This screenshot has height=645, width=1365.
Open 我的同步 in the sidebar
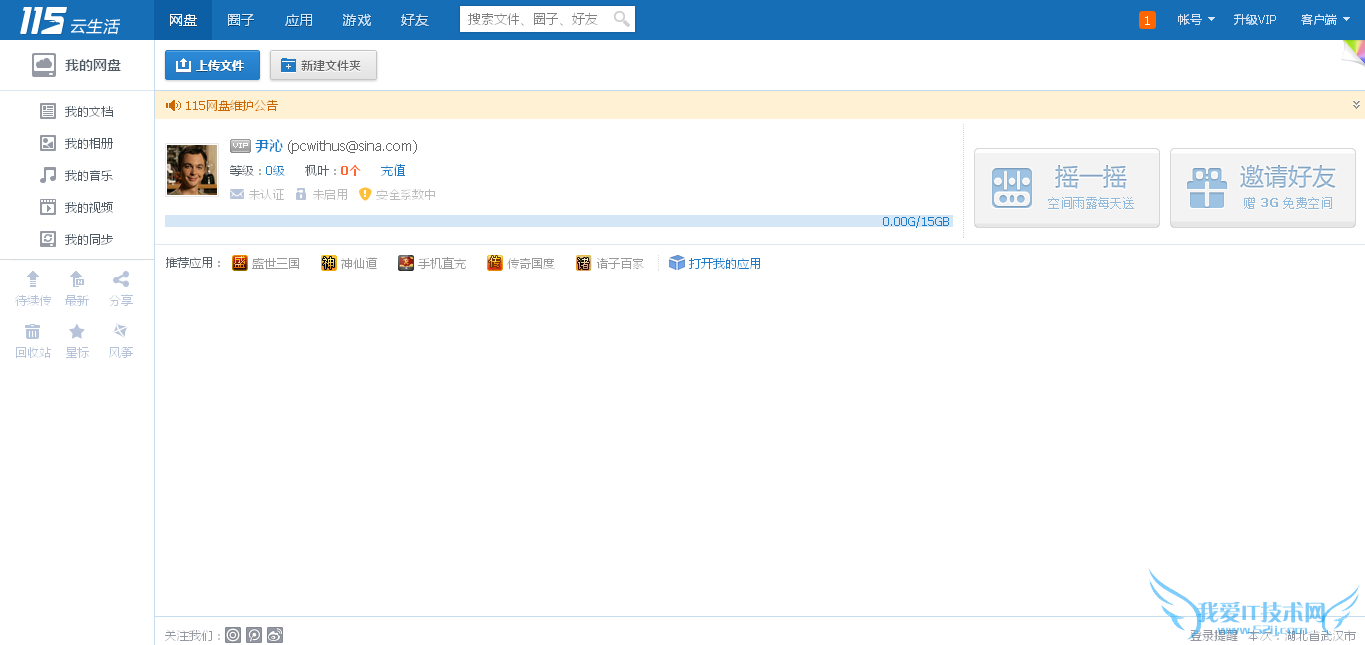point(77,239)
